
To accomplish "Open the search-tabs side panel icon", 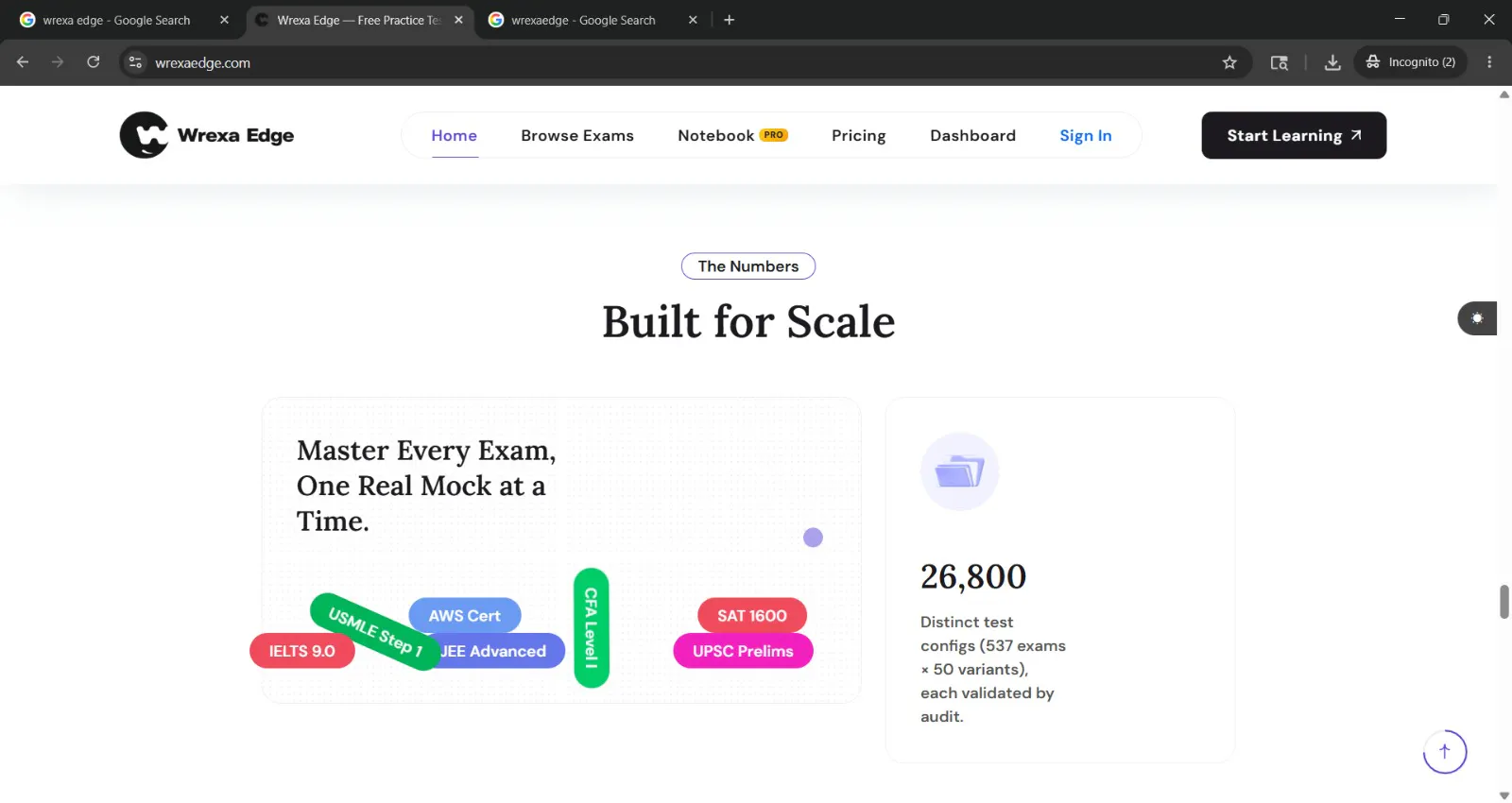I will 1280,62.
